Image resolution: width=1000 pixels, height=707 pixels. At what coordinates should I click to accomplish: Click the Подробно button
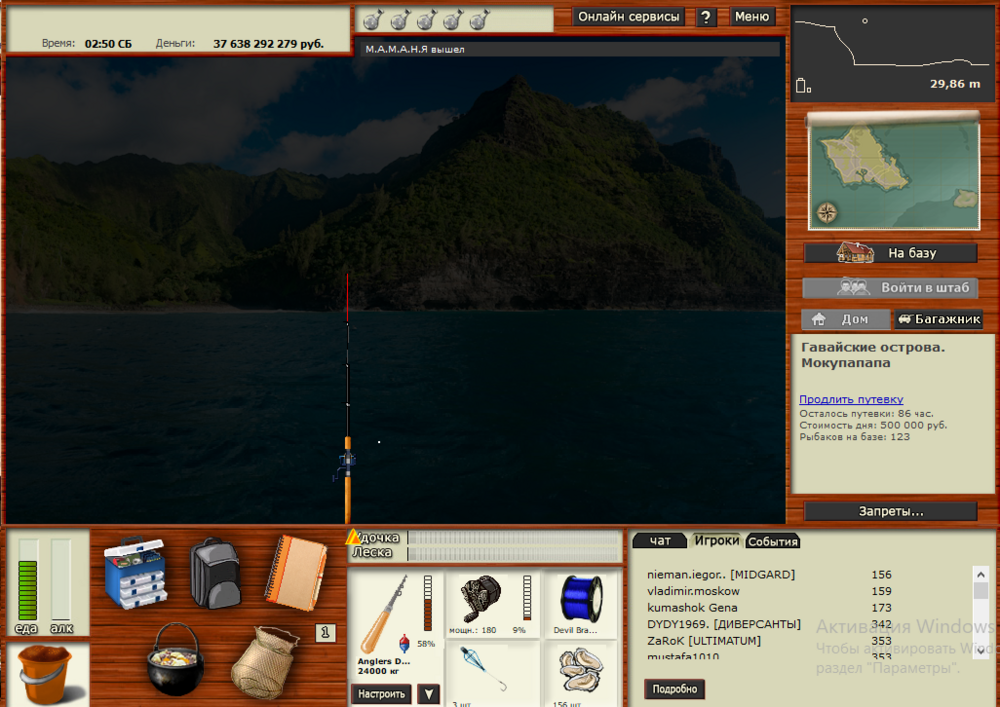[x=675, y=689]
